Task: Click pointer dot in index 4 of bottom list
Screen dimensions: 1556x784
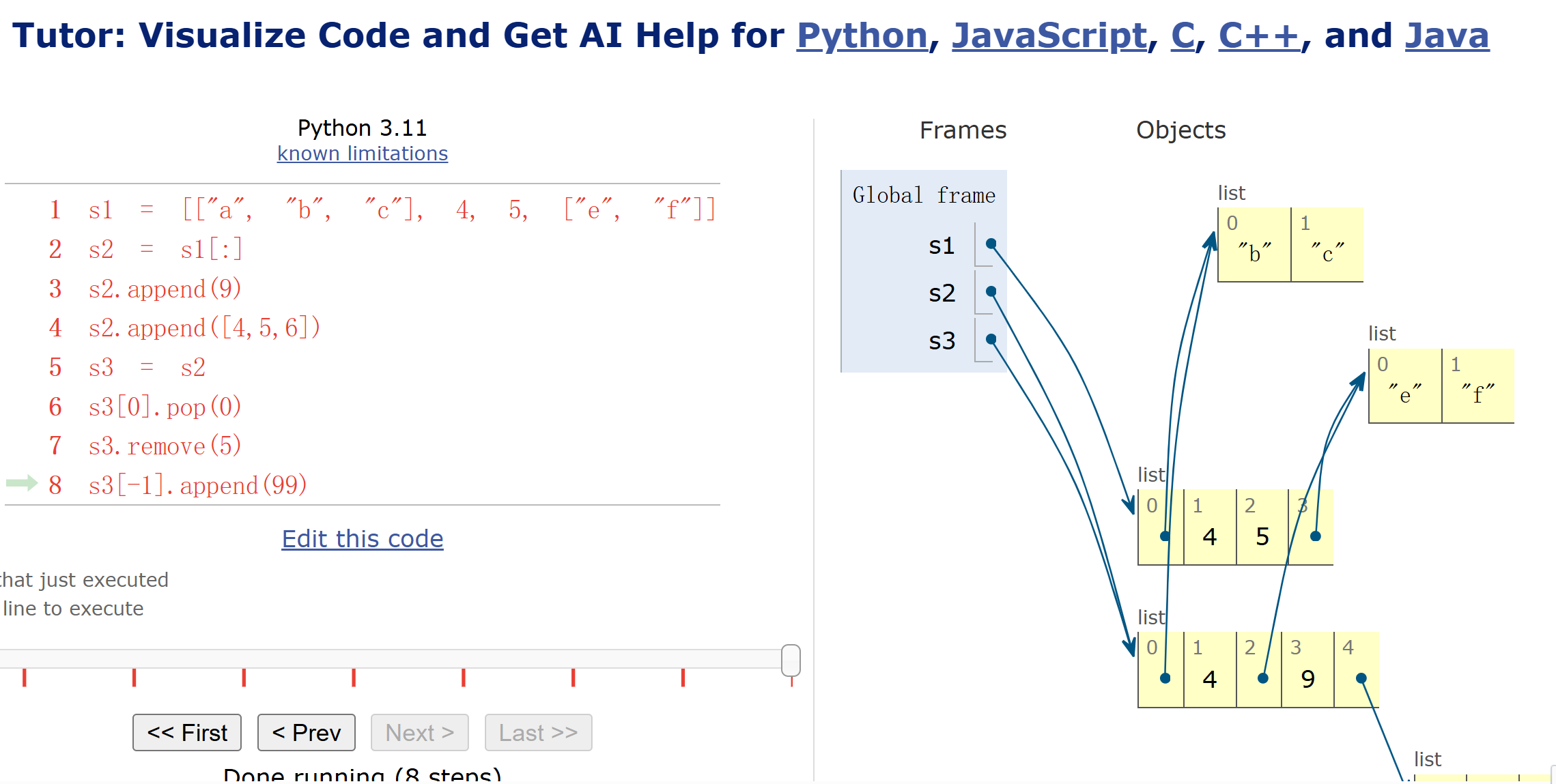Action: [x=1361, y=678]
